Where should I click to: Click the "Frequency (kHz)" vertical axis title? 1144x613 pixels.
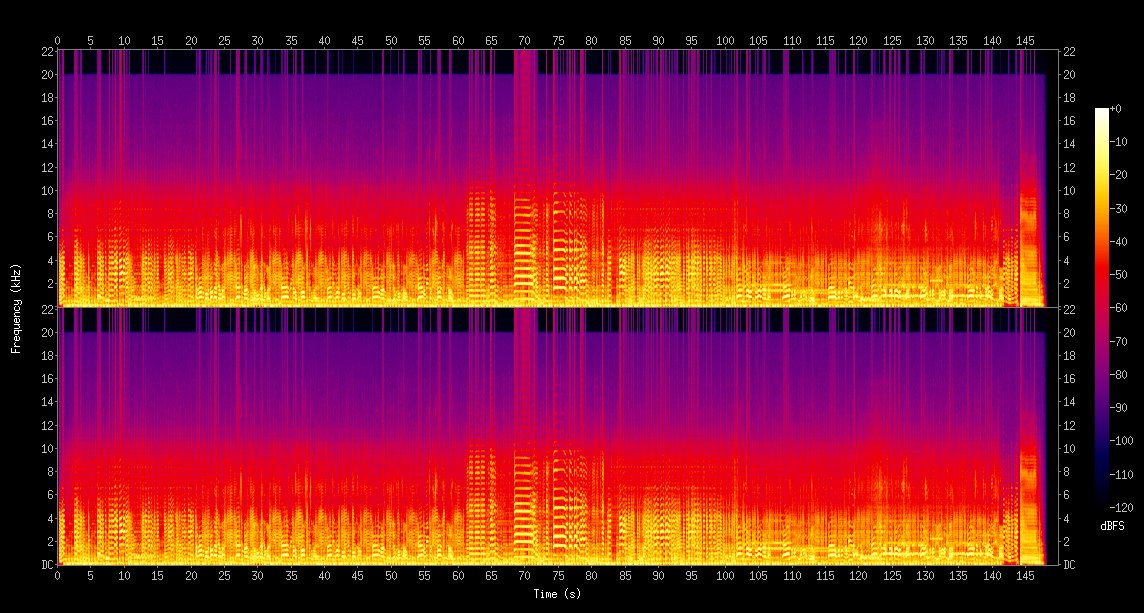tap(16, 306)
